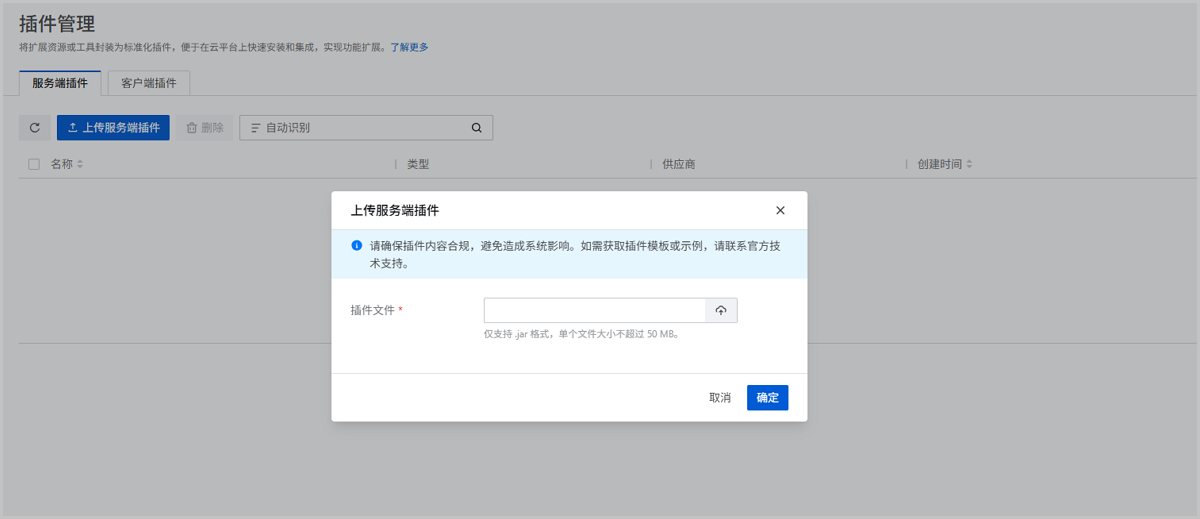Screen dimensions: 1200x519
Task: Click the 类型 column header
Action: tap(418, 164)
